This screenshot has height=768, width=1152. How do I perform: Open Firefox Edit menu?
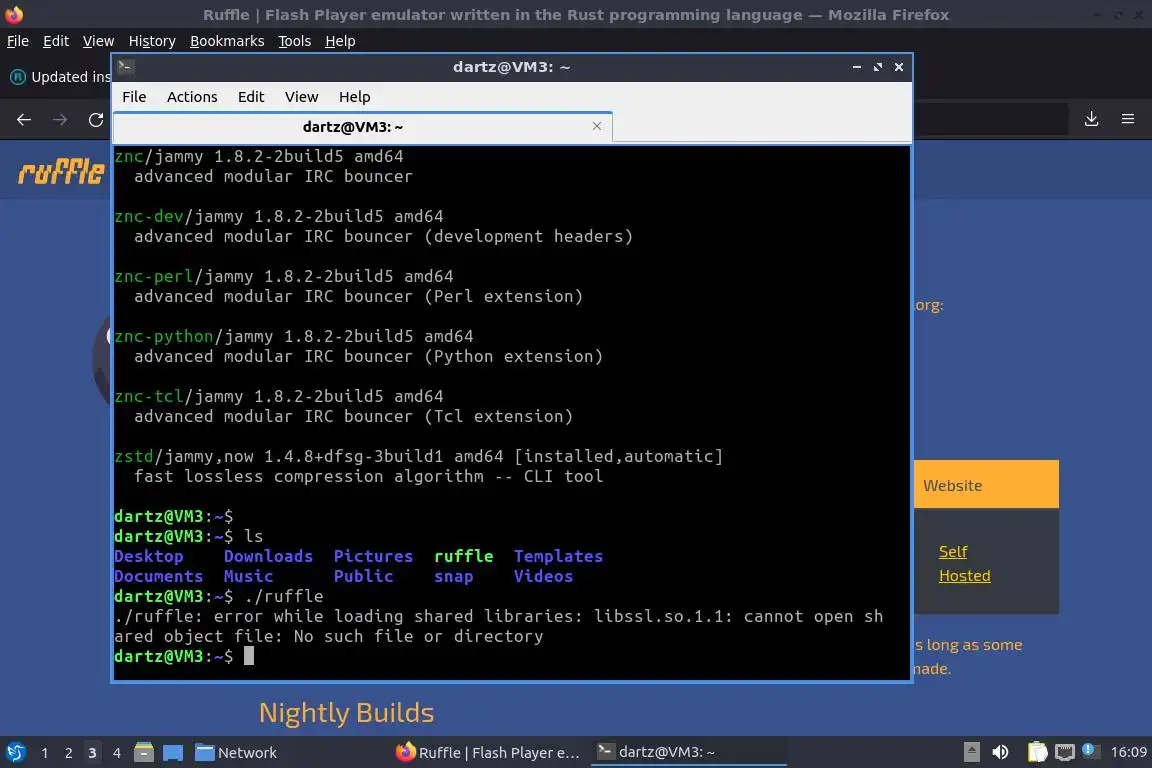coord(56,41)
